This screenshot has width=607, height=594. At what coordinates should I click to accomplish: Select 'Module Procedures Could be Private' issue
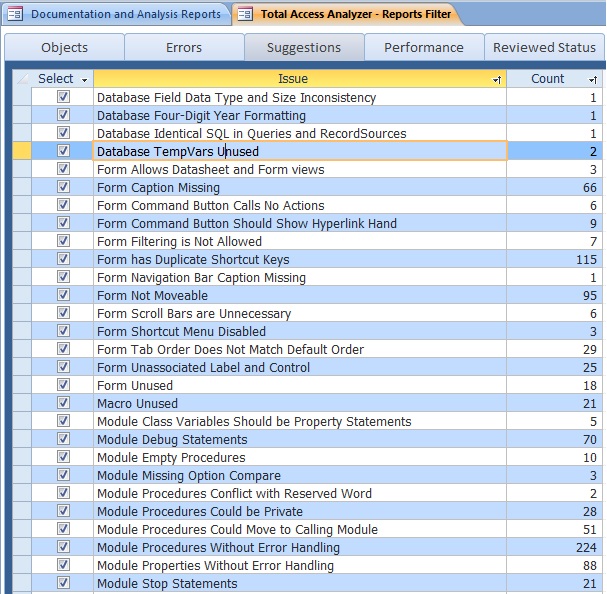click(x=200, y=512)
